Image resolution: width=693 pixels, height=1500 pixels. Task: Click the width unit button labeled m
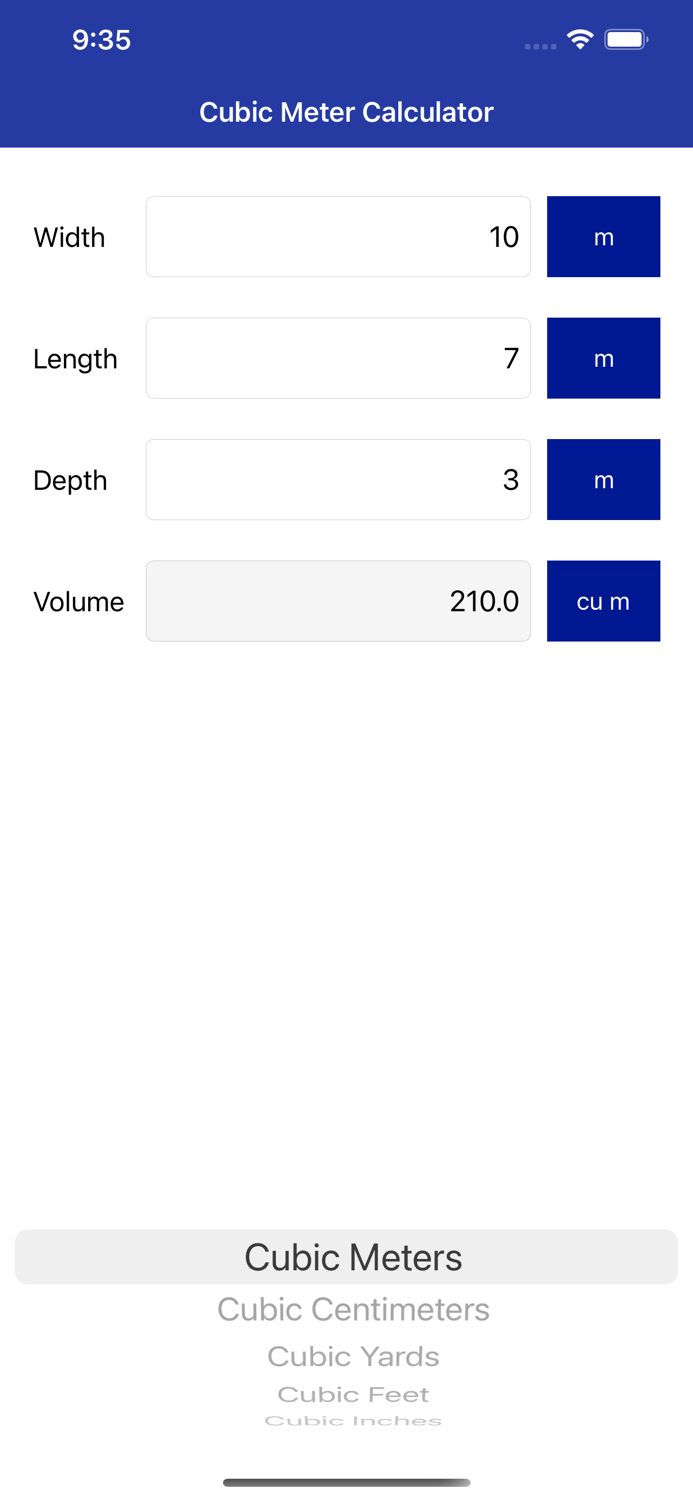point(604,236)
